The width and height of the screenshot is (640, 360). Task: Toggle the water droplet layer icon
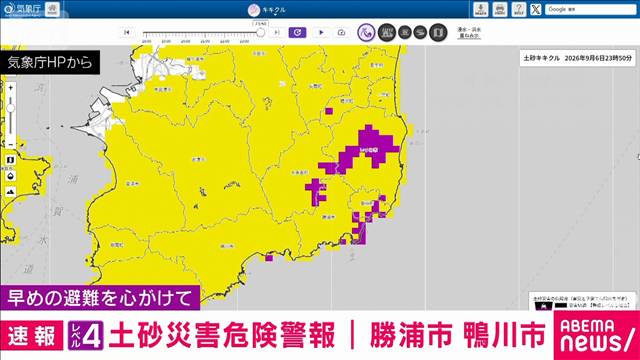11,176
